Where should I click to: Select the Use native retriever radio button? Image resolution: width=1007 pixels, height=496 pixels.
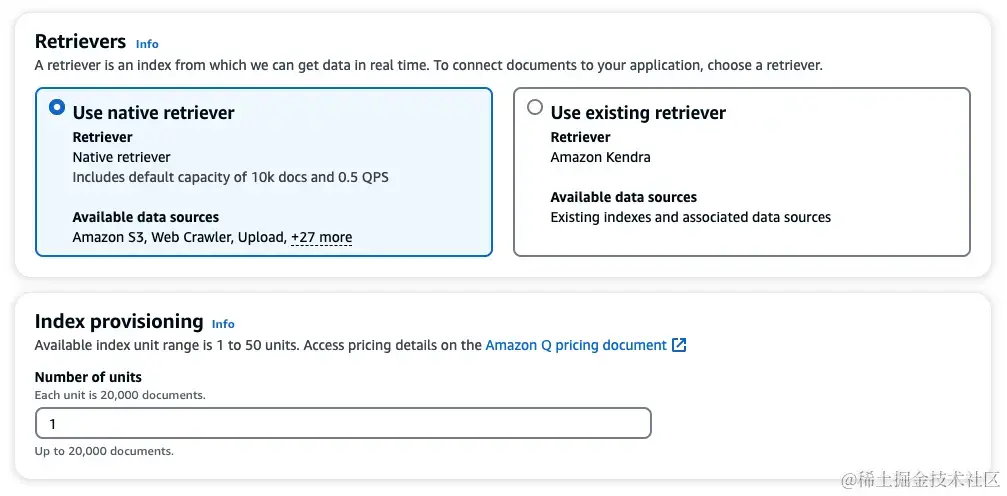click(x=57, y=108)
